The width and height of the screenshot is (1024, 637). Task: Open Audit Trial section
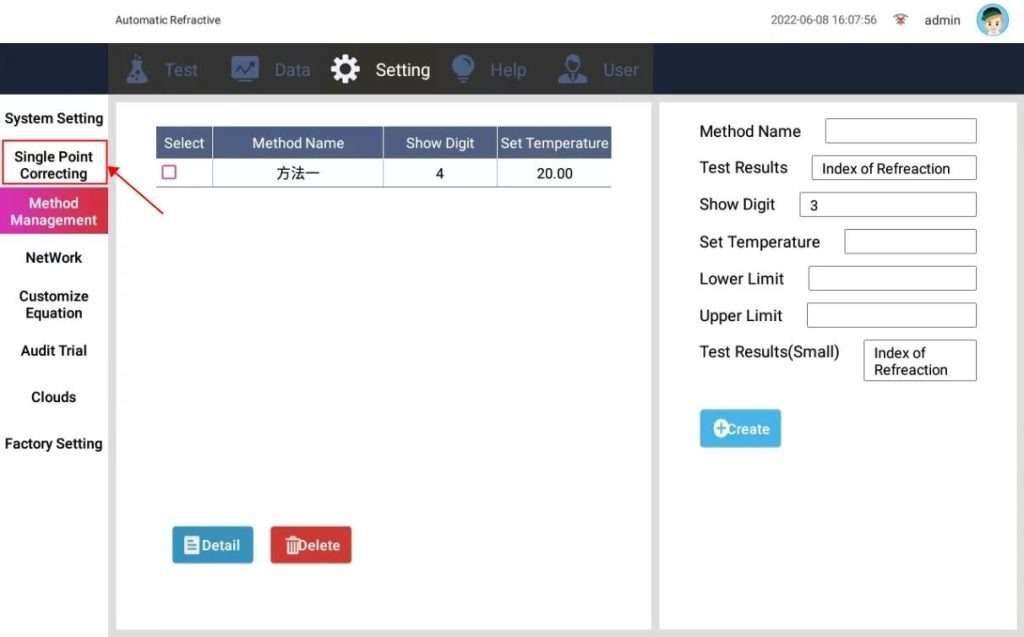[54, 351]
